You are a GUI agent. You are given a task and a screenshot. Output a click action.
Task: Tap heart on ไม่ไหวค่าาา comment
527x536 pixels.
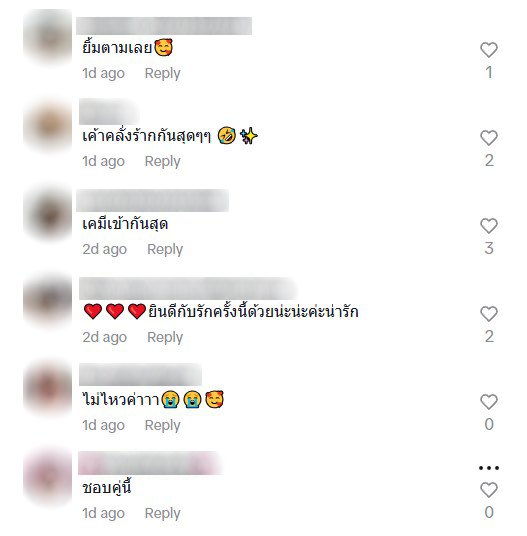[489, 402]
